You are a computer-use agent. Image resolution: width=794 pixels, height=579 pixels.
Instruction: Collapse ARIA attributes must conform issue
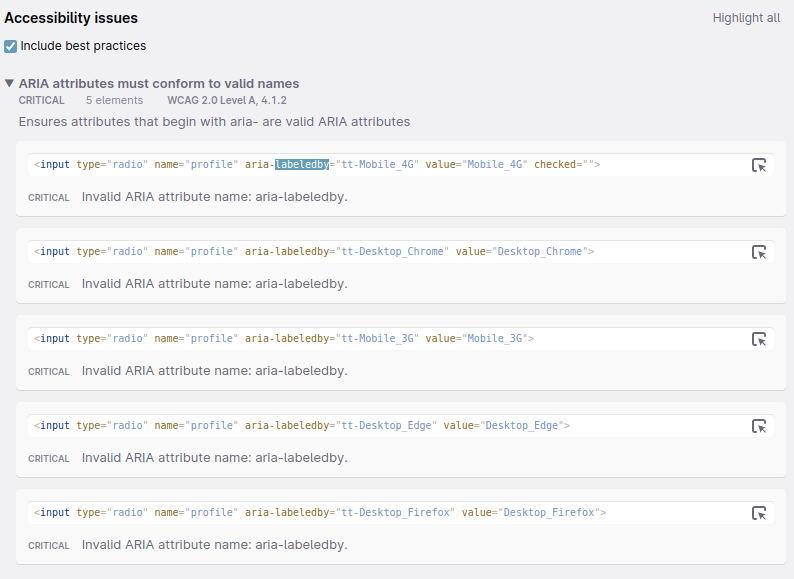[9, 83]
